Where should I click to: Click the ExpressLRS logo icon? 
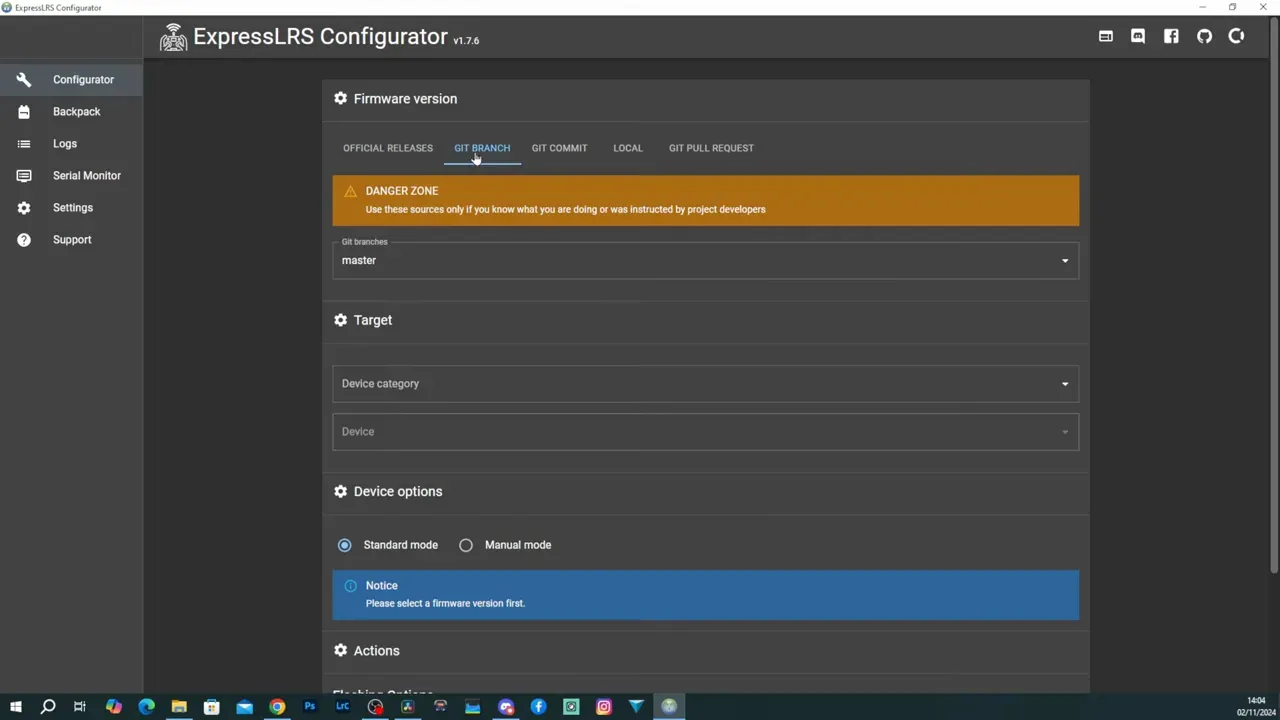(173, 37)
